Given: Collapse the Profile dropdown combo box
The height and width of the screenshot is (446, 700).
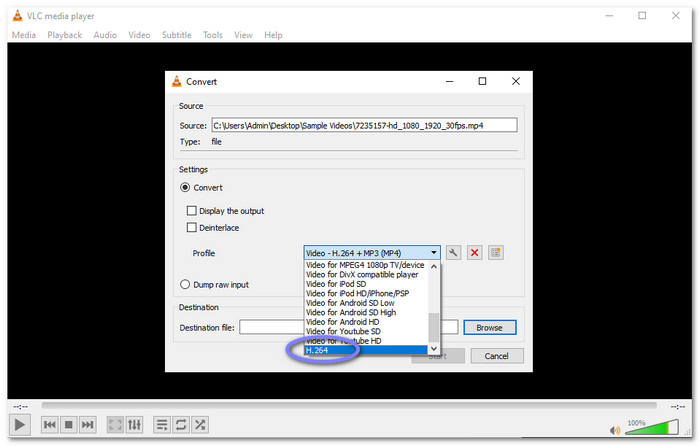Looking at the screenshot, I should pos(372,253).
